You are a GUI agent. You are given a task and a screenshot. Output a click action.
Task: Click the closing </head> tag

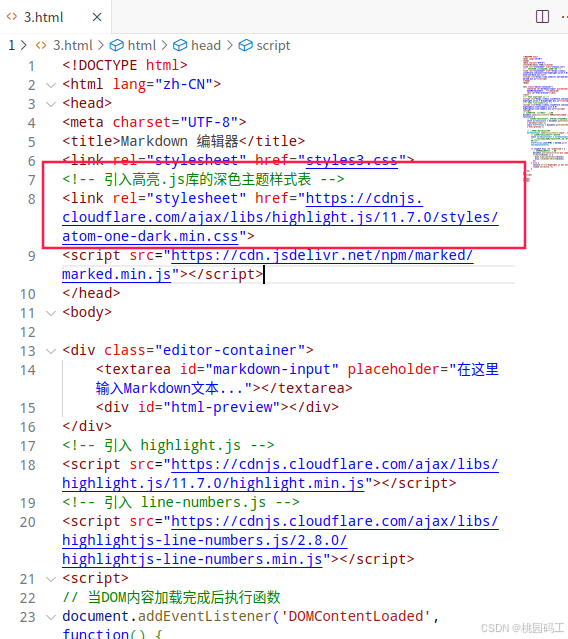click(x=91, y=293)
